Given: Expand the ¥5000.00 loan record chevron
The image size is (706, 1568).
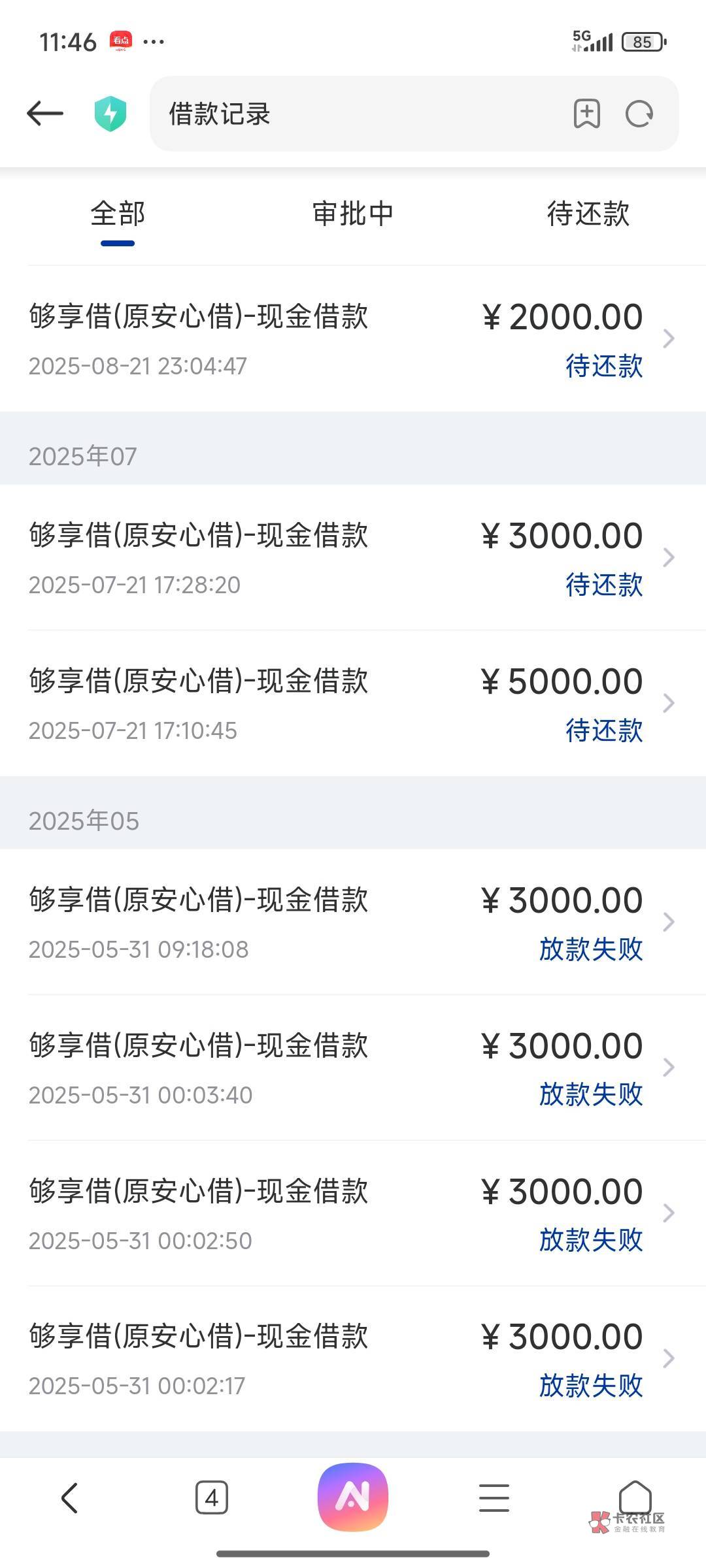Looking at the screenshot, I should pyautogui.click(x=668, y=703).
